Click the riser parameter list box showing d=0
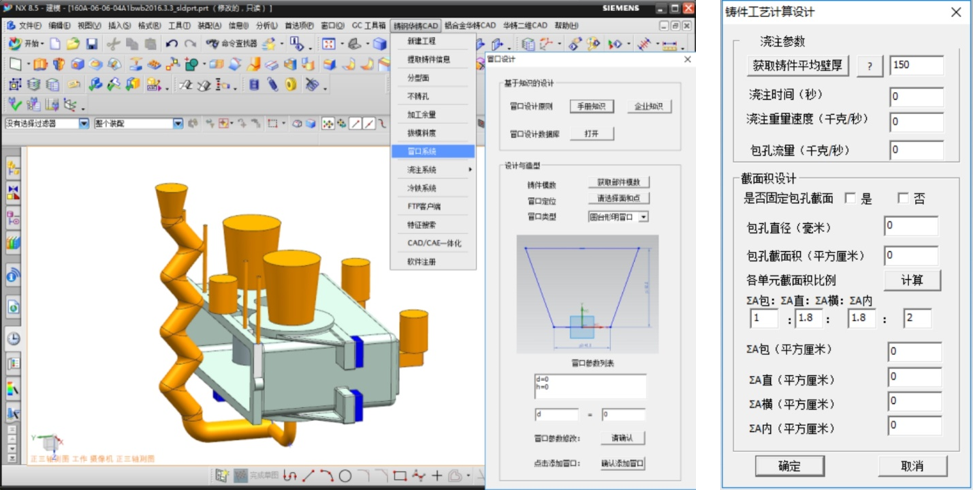The width and height of the screenshot is (973, 490). 590,386
